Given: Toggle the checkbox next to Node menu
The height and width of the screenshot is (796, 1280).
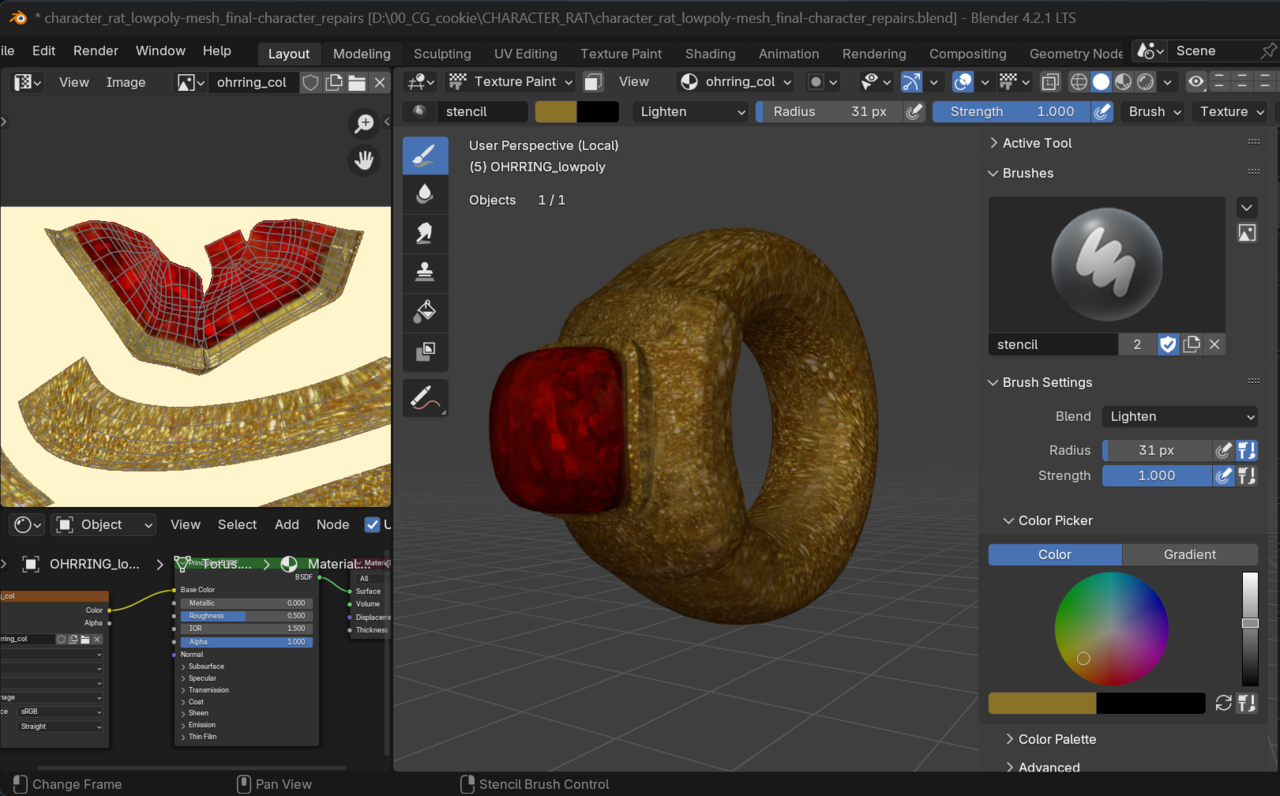Looking at the screenshot, I should 372,524.
